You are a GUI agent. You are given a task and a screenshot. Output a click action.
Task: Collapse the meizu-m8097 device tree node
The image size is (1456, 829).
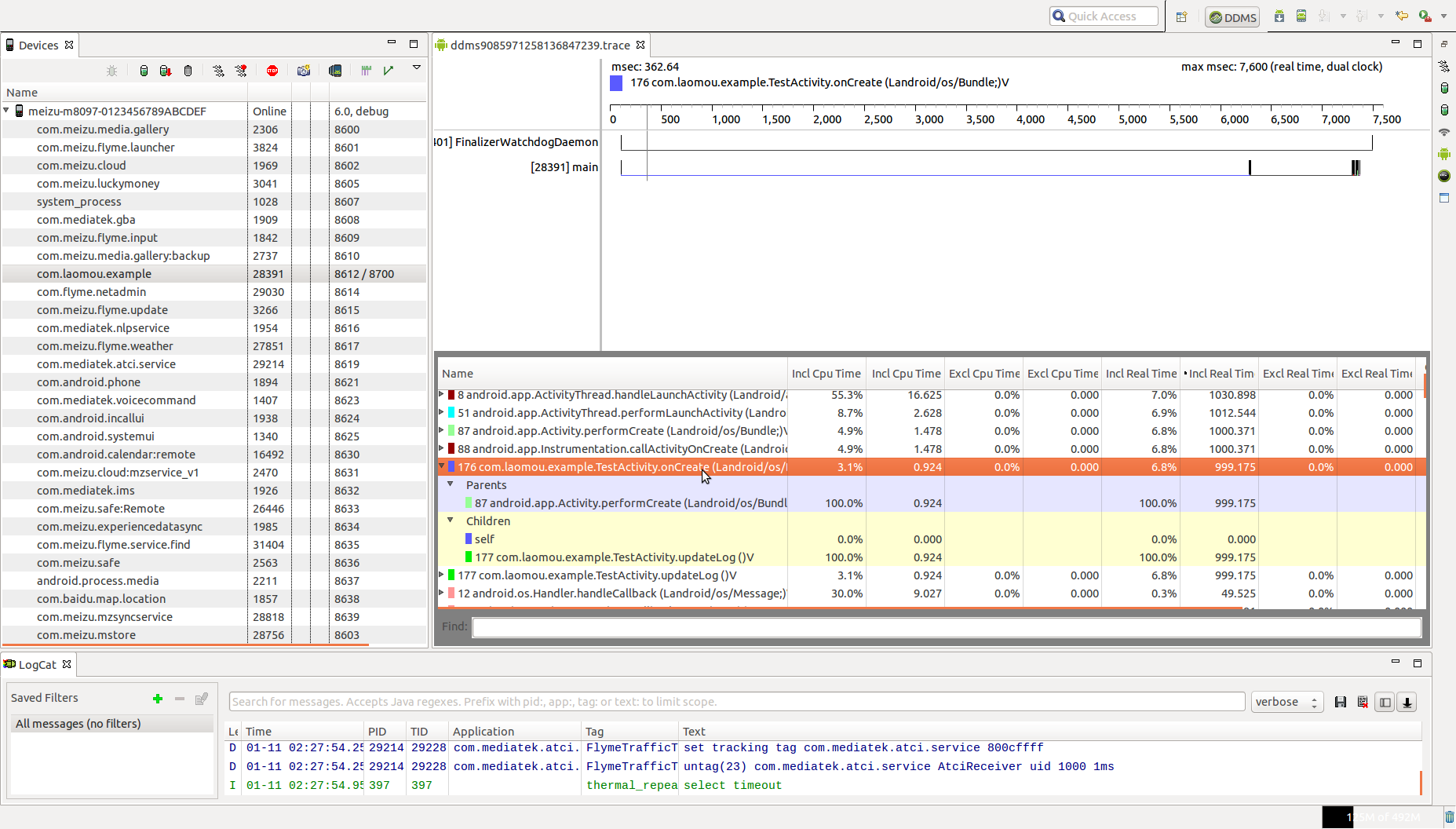tap(7, 111)
